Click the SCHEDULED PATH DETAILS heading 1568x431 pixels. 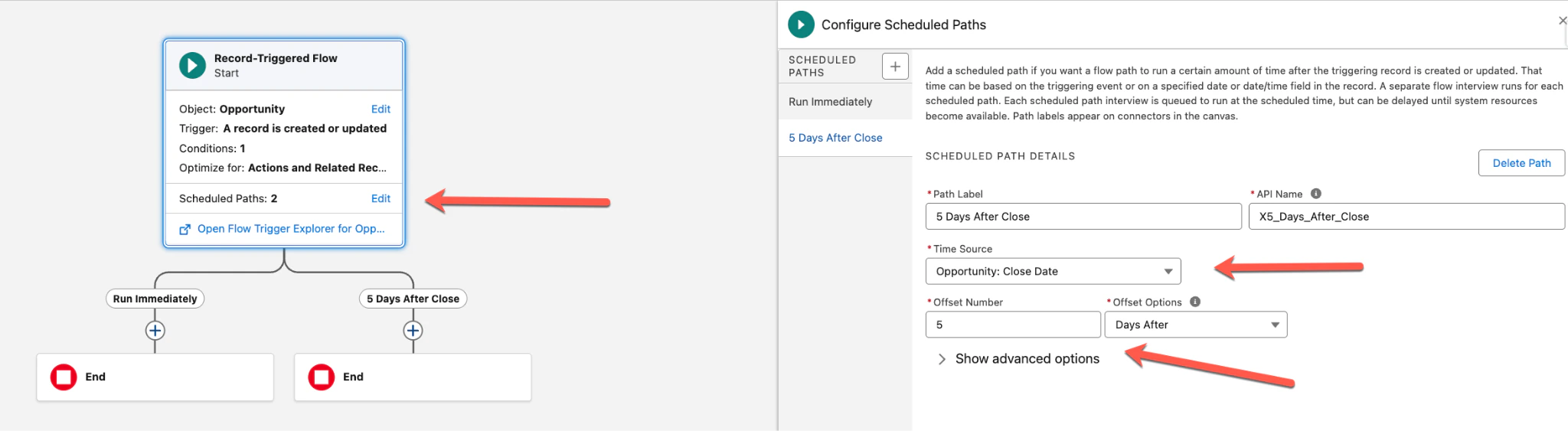pyautogui.click(x=1000, y=156)
